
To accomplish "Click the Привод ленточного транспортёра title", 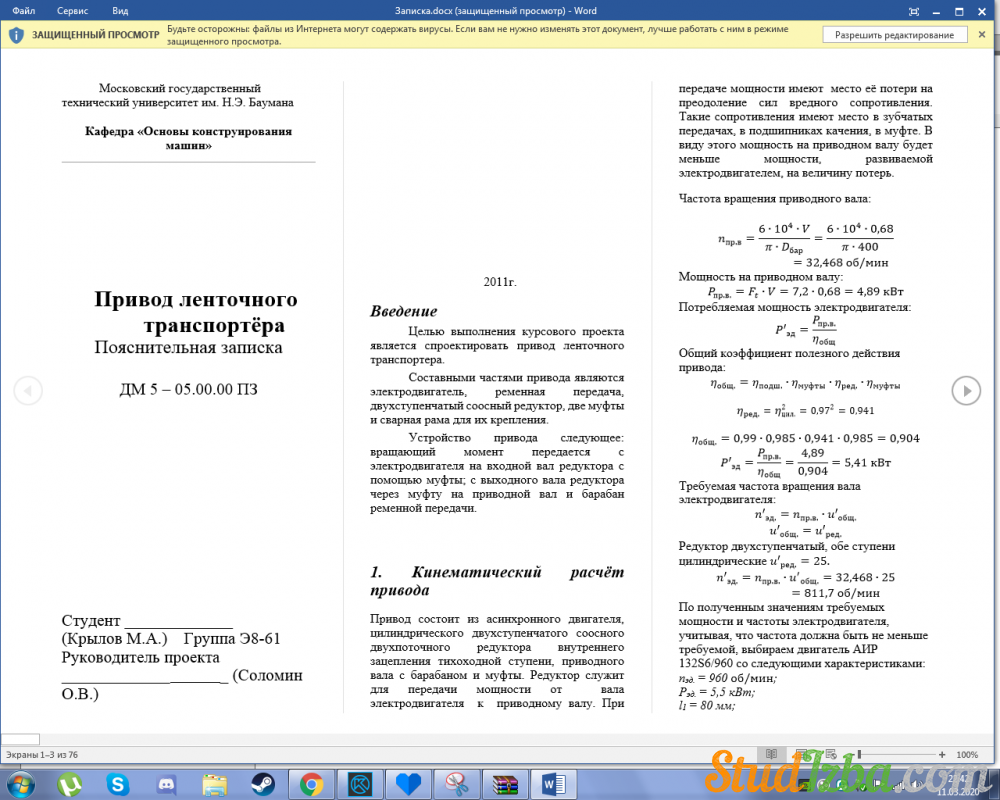I will point(196,312).
